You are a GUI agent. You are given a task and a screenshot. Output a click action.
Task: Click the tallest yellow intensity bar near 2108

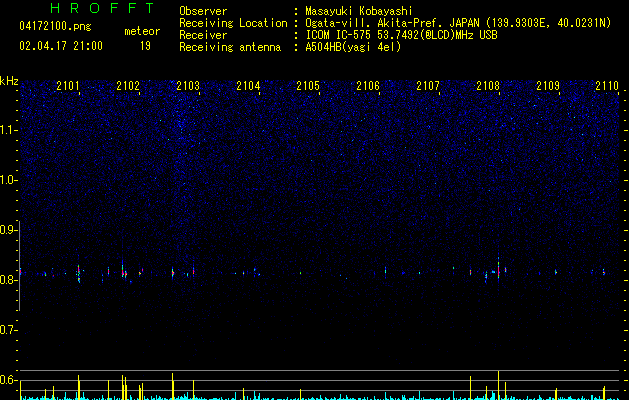coord(499,385)
